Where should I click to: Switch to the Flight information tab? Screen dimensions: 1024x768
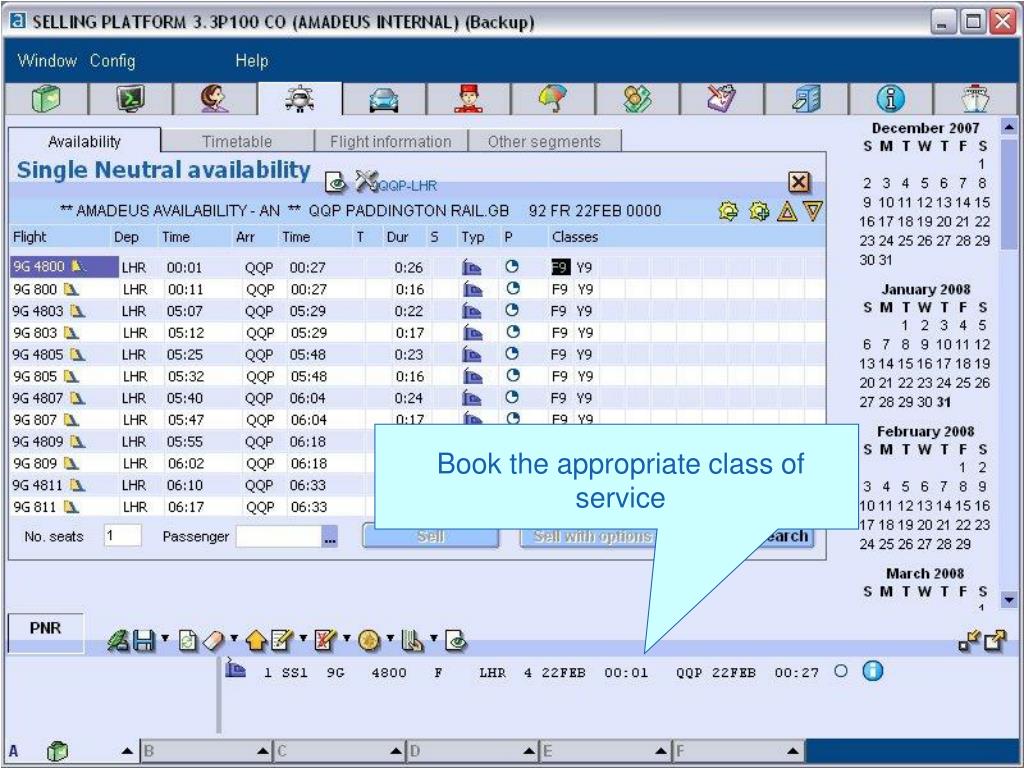[x=391, y=142]
